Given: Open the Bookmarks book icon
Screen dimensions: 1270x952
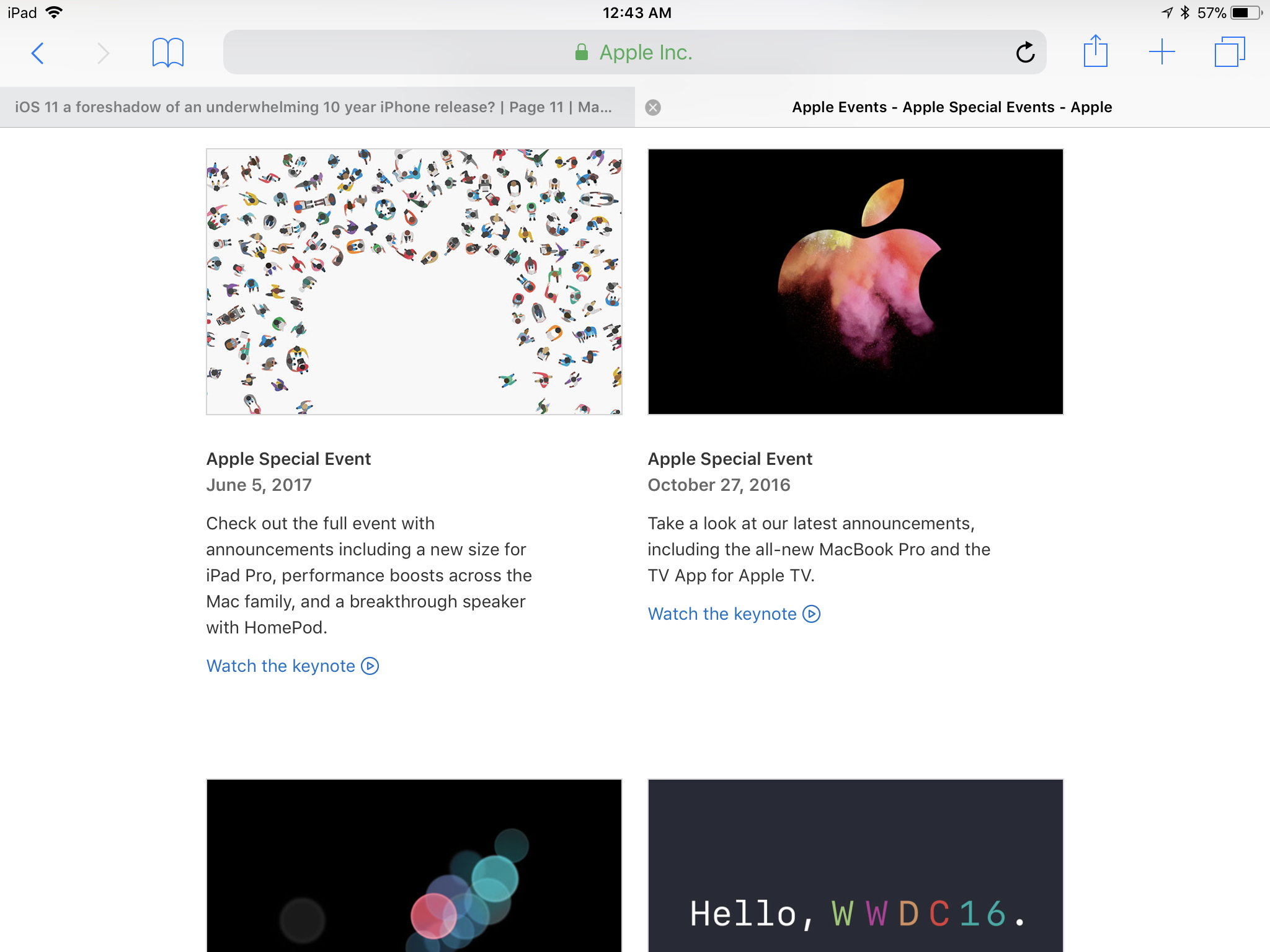Looking at the screenshot, I should click(x=167, y=53).
